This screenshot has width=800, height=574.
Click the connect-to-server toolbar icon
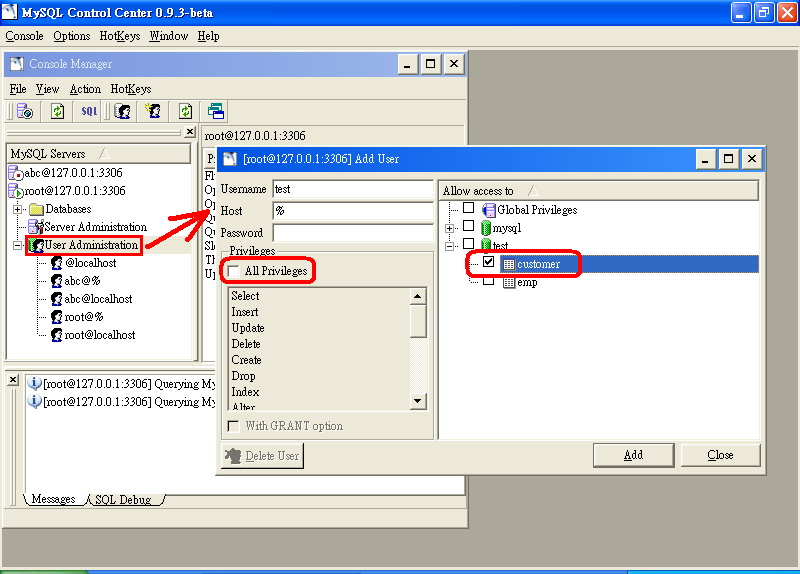24,111
